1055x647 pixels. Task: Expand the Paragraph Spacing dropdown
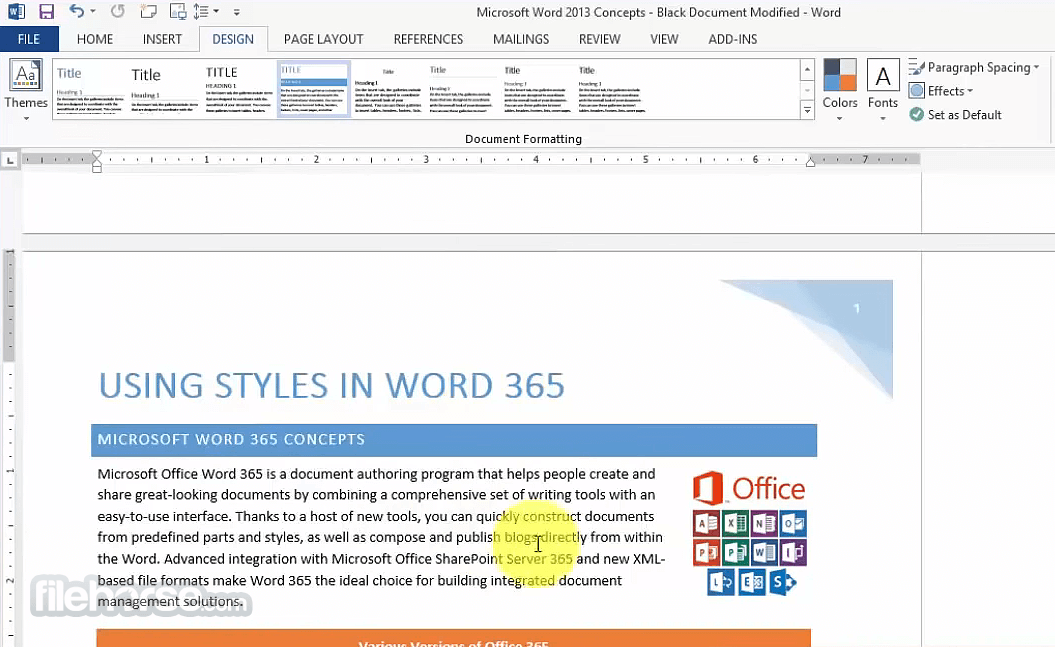[1036, 67]
